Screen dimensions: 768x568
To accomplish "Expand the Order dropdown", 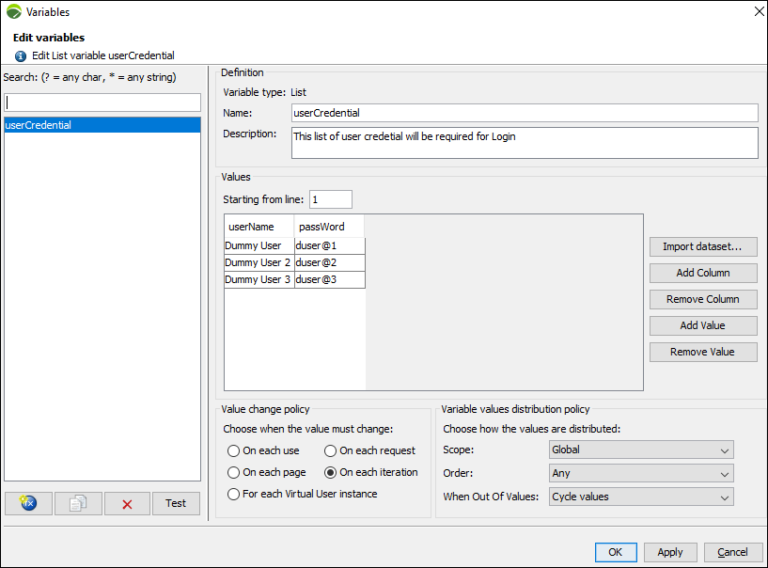I will coord(641,473).
